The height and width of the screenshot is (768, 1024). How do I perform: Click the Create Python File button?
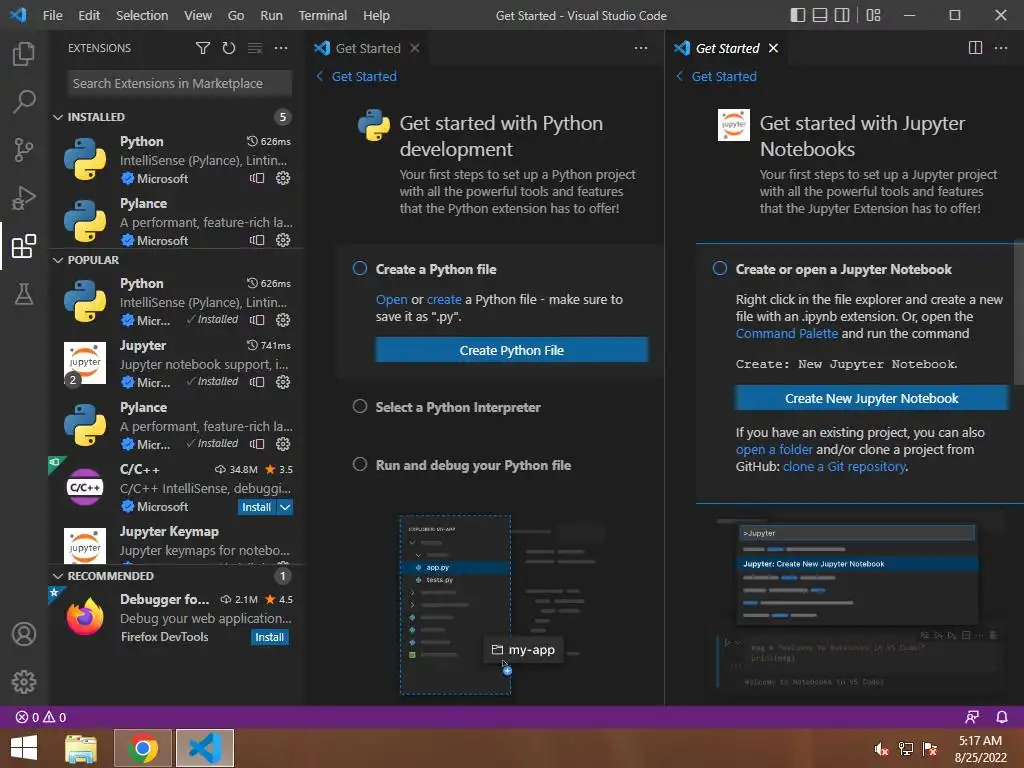click(511, 350)
